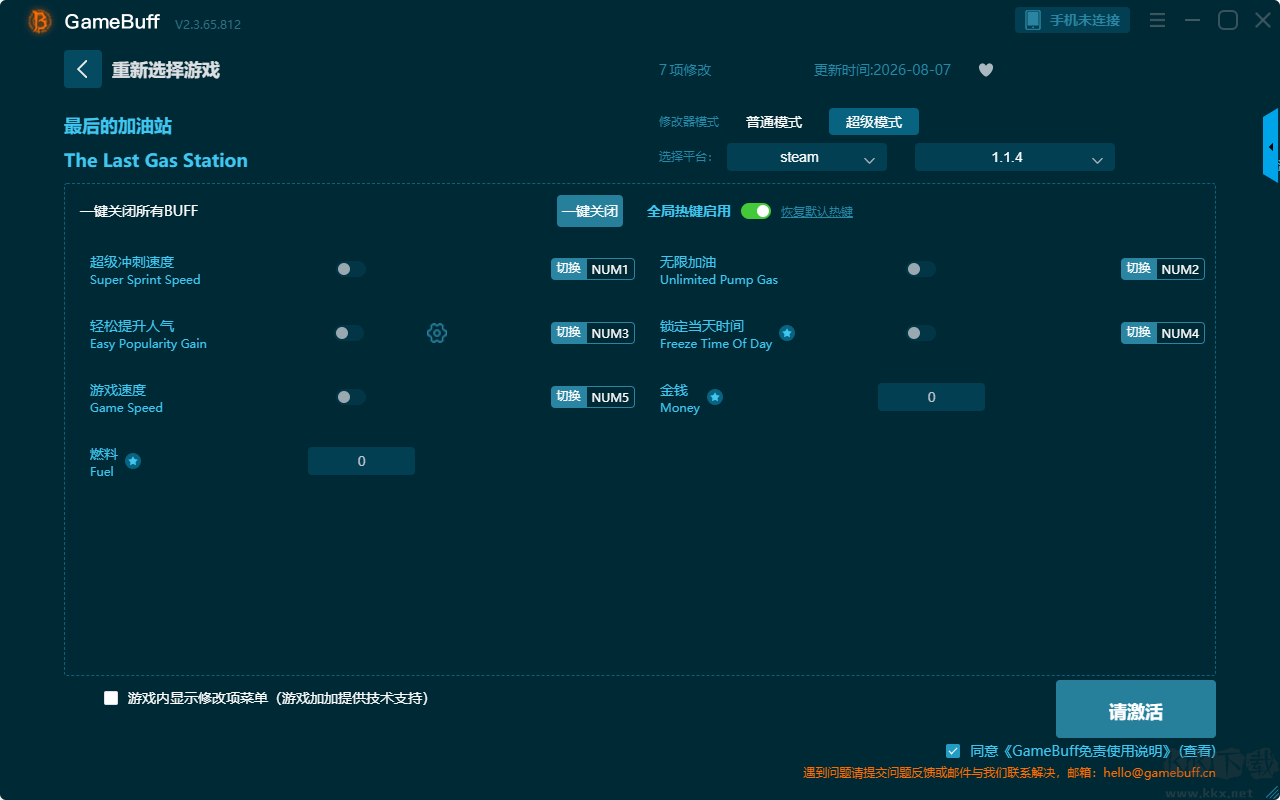Uncheck the GameBuff disclaimer agreement checkbox
Image resolution: width=1280 pixels, height=800 pixels.
pos(953,750)
